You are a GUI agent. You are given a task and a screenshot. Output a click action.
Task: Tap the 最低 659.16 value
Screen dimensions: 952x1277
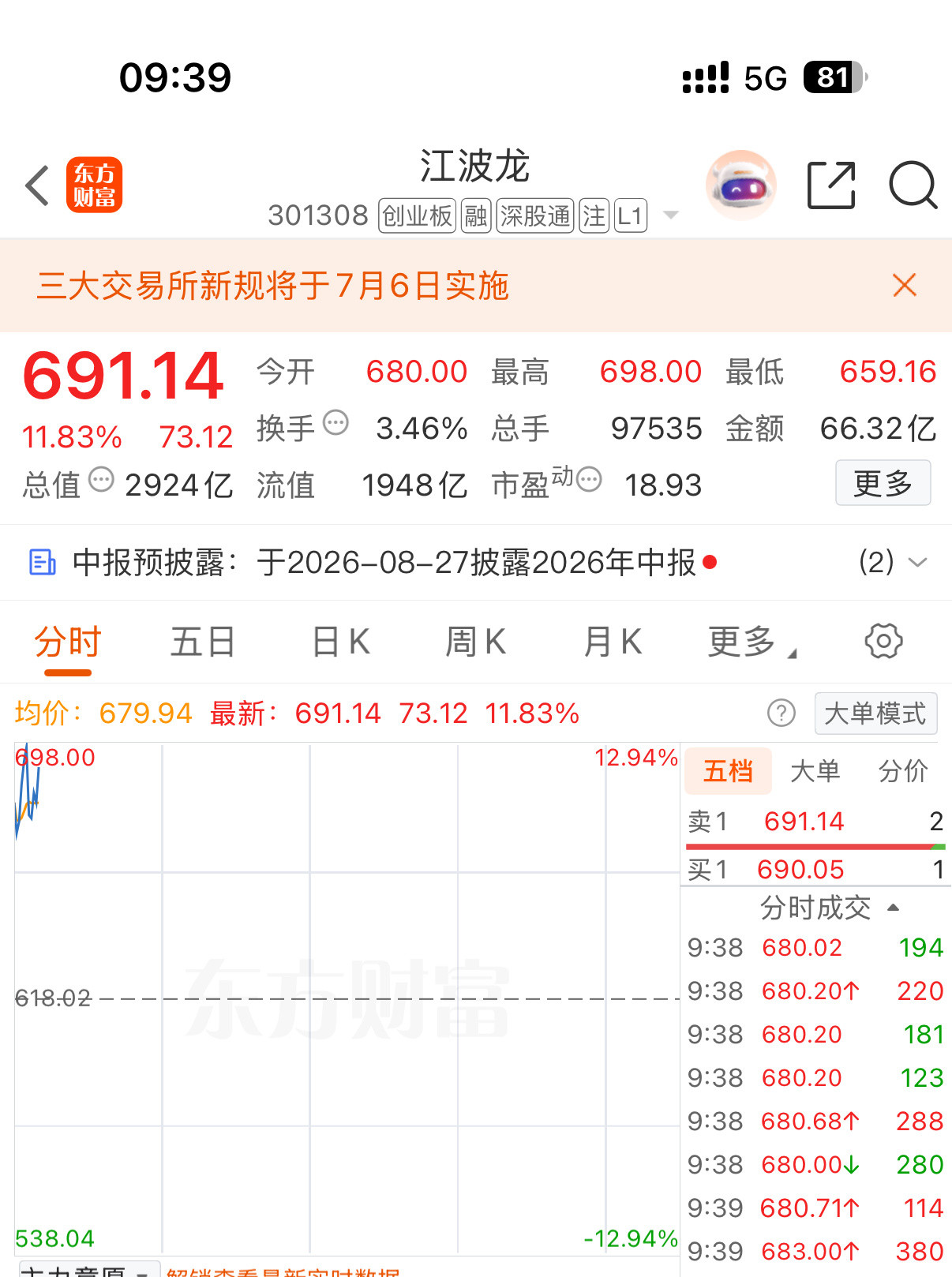coord(888,372)
